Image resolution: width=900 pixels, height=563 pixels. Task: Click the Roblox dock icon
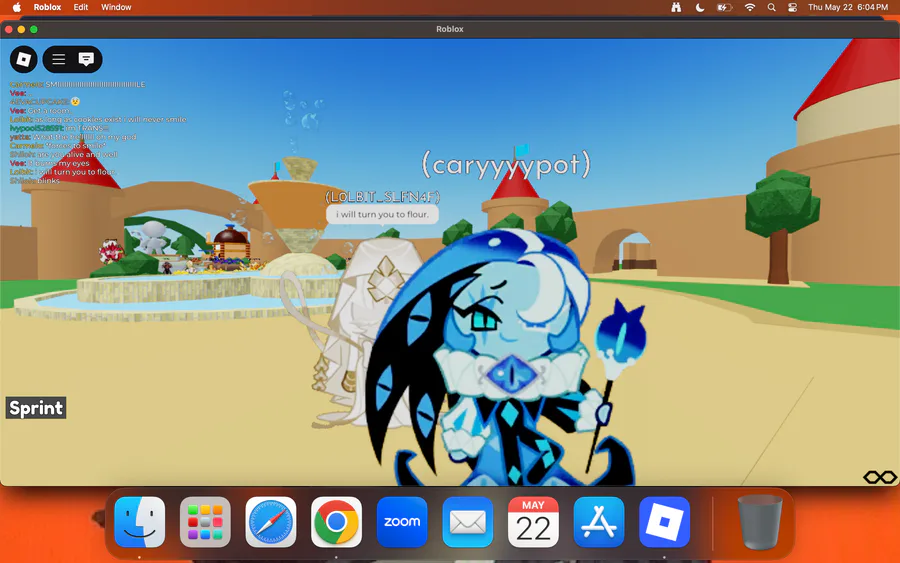[x=665, y=522]
